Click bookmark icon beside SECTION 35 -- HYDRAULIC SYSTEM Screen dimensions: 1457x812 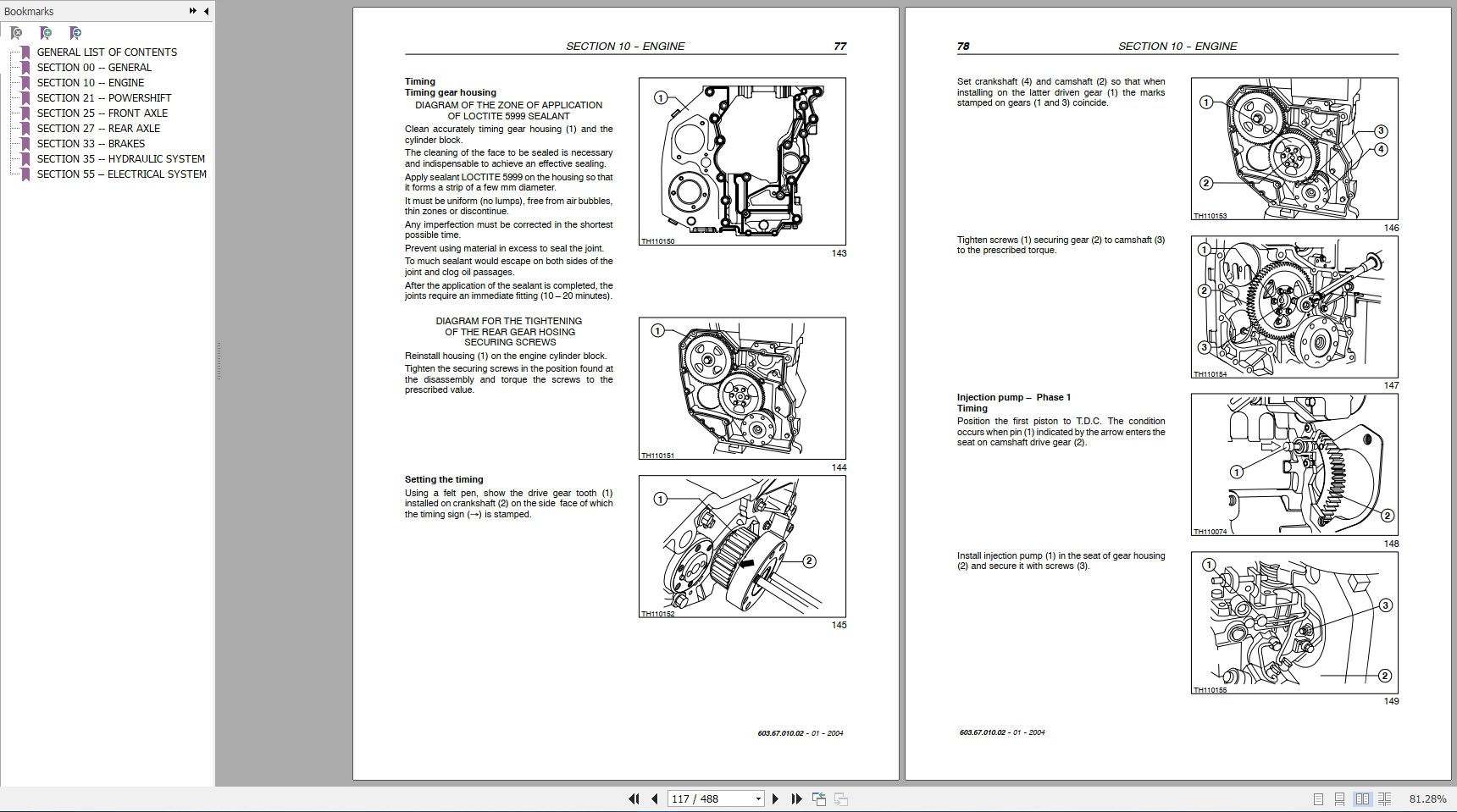coord(25,158)
